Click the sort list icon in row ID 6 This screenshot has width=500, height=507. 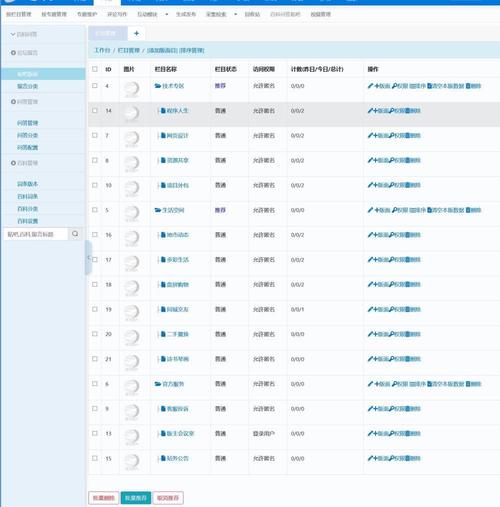tap(412, 384)
